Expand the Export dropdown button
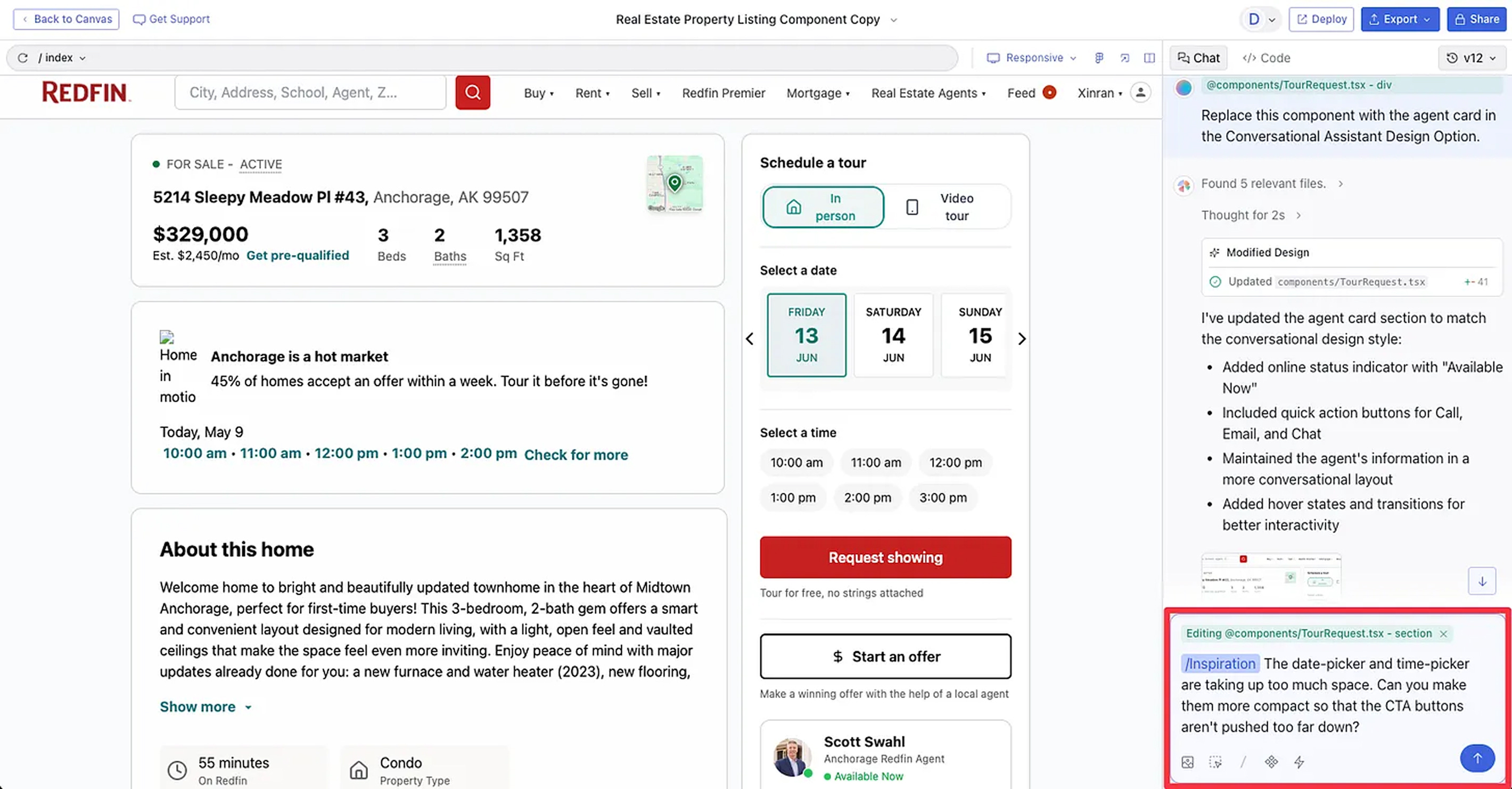 point(1399,19)
